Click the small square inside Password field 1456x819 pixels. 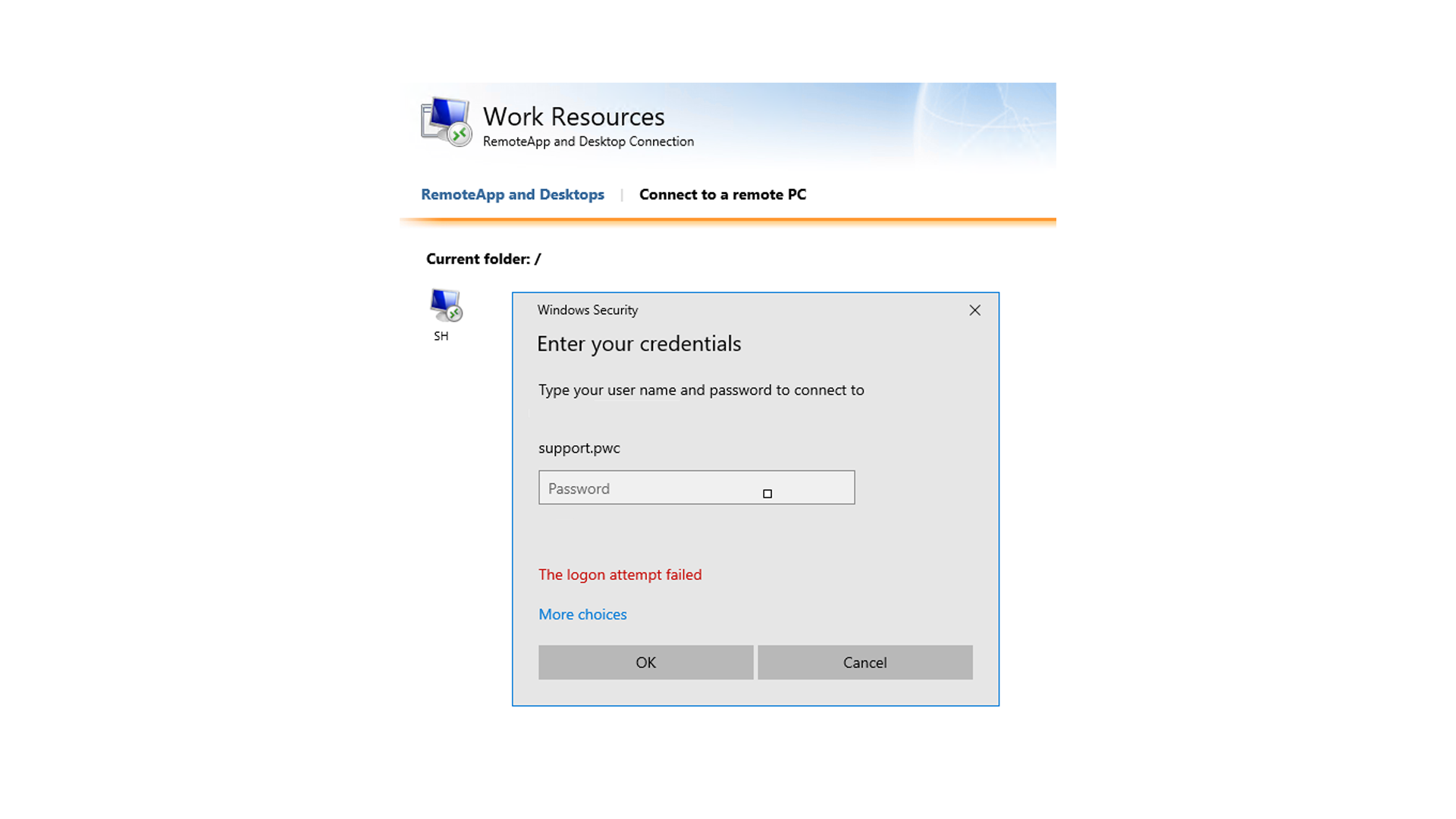tap(767, 494)
